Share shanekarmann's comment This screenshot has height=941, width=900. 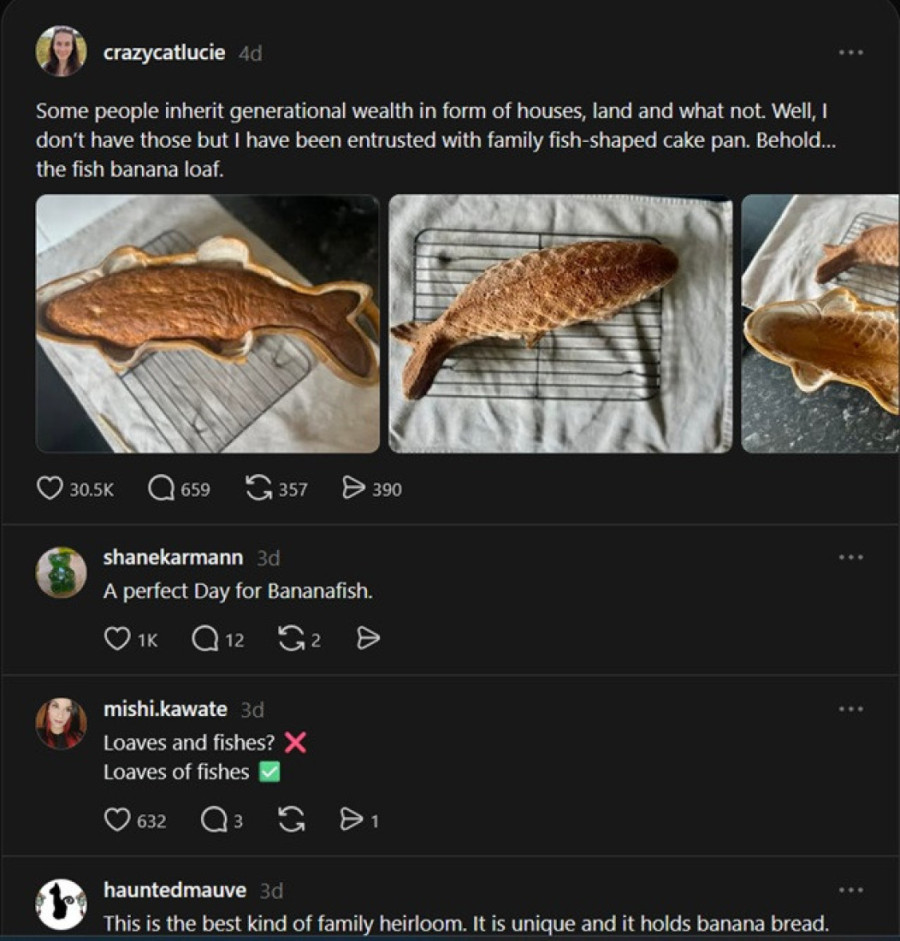368,639
